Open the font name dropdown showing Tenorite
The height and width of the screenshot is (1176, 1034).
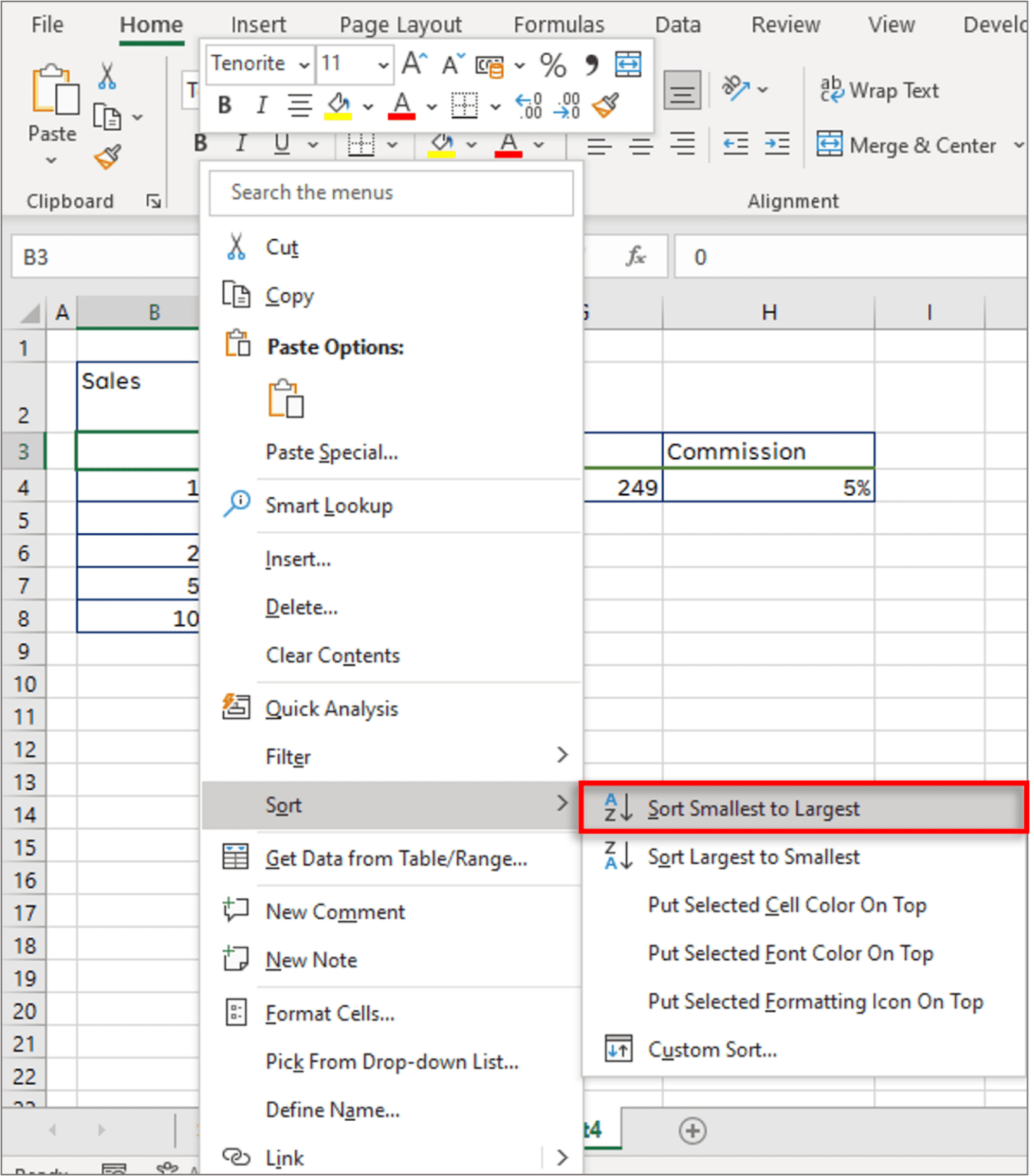(304, 64)
